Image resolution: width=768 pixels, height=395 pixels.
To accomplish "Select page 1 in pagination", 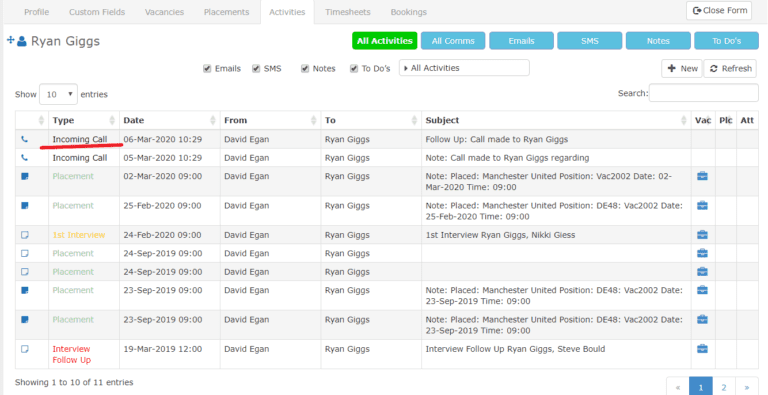I will click(x=701, y=387).
